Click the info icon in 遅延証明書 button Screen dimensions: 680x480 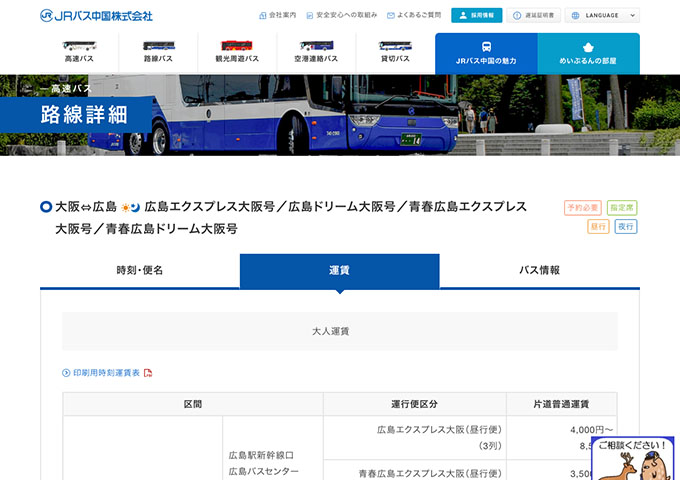pyautogui.click(x=517, y=16)
